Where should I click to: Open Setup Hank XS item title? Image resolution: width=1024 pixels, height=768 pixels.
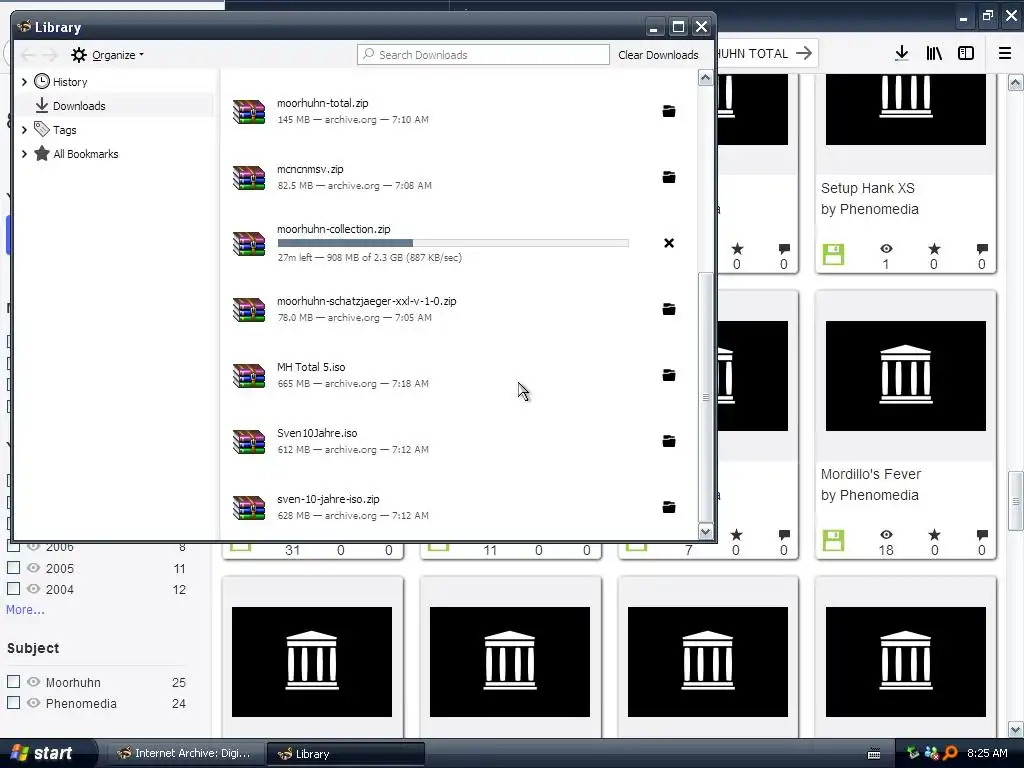(x=868, y=188)
